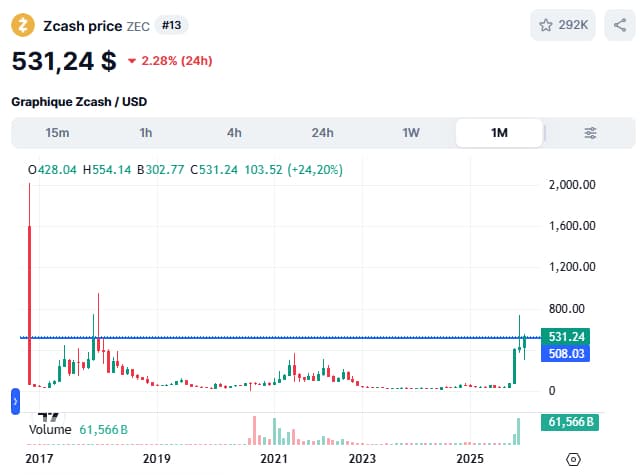The image size is (643, 475).
Task: Switch to the 1W interval
Action: pos(411,133)
